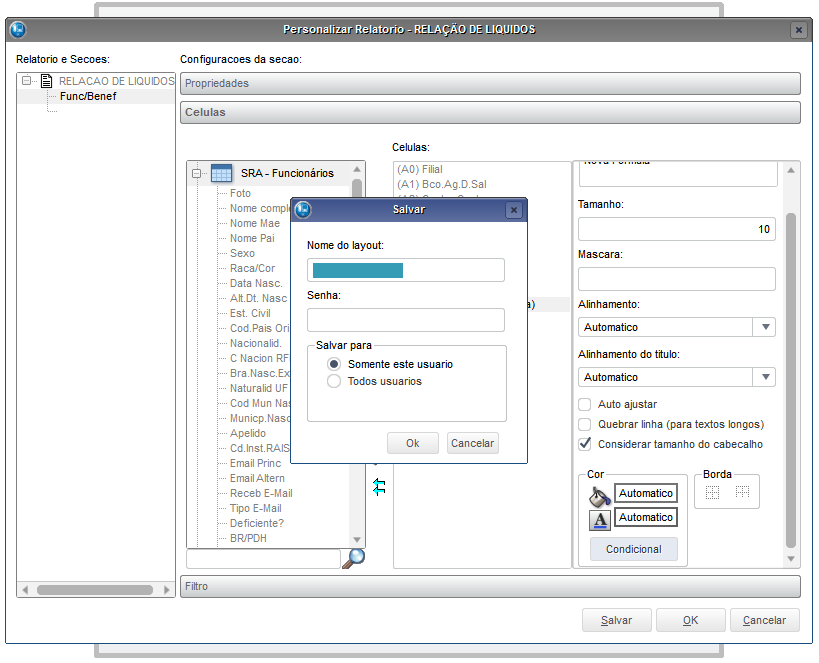Click the magnifier search icon below the field tree
The image size is (819, 663).
coord(354,559)
